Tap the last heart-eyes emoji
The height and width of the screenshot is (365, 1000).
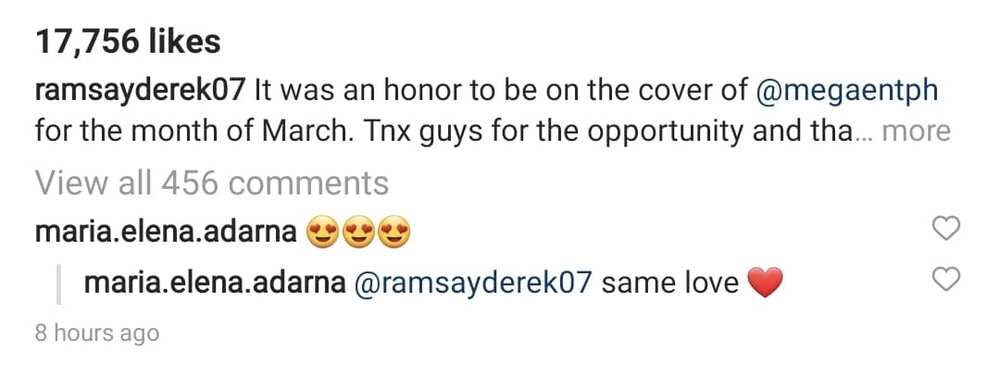coord(395,233)
